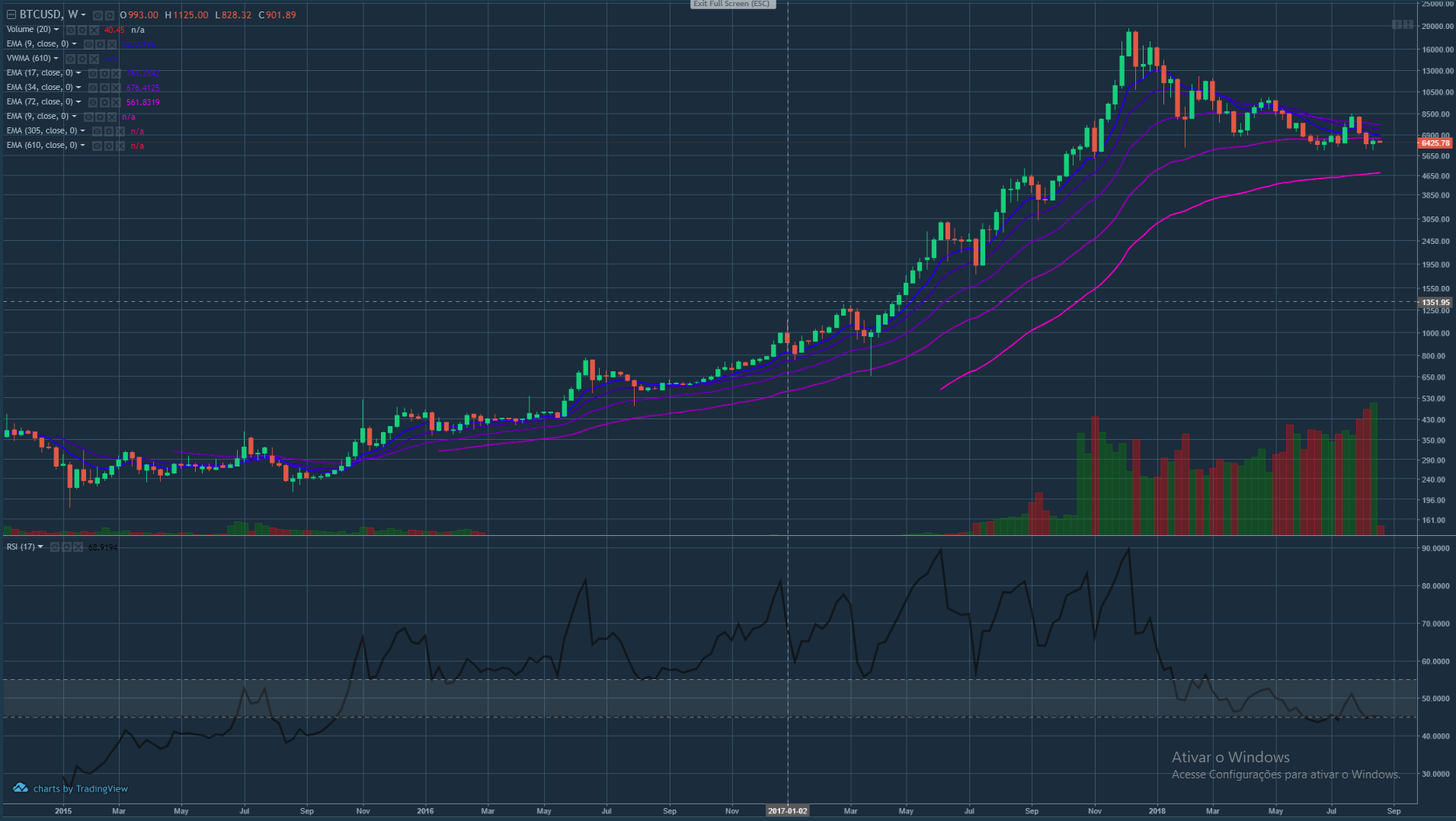The width and height of the screenshot is (1456, 821).
Task: Click the EMA 34 value 676.4125
Action: click(143, 88)
